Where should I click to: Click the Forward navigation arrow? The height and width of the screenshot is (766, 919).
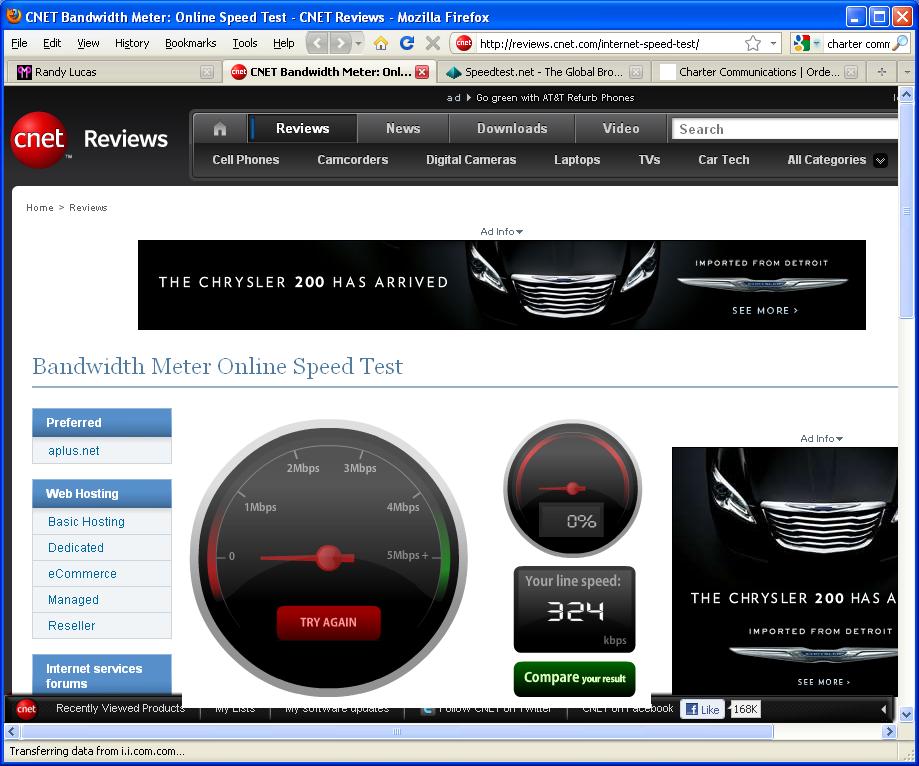tap(341, 43)
